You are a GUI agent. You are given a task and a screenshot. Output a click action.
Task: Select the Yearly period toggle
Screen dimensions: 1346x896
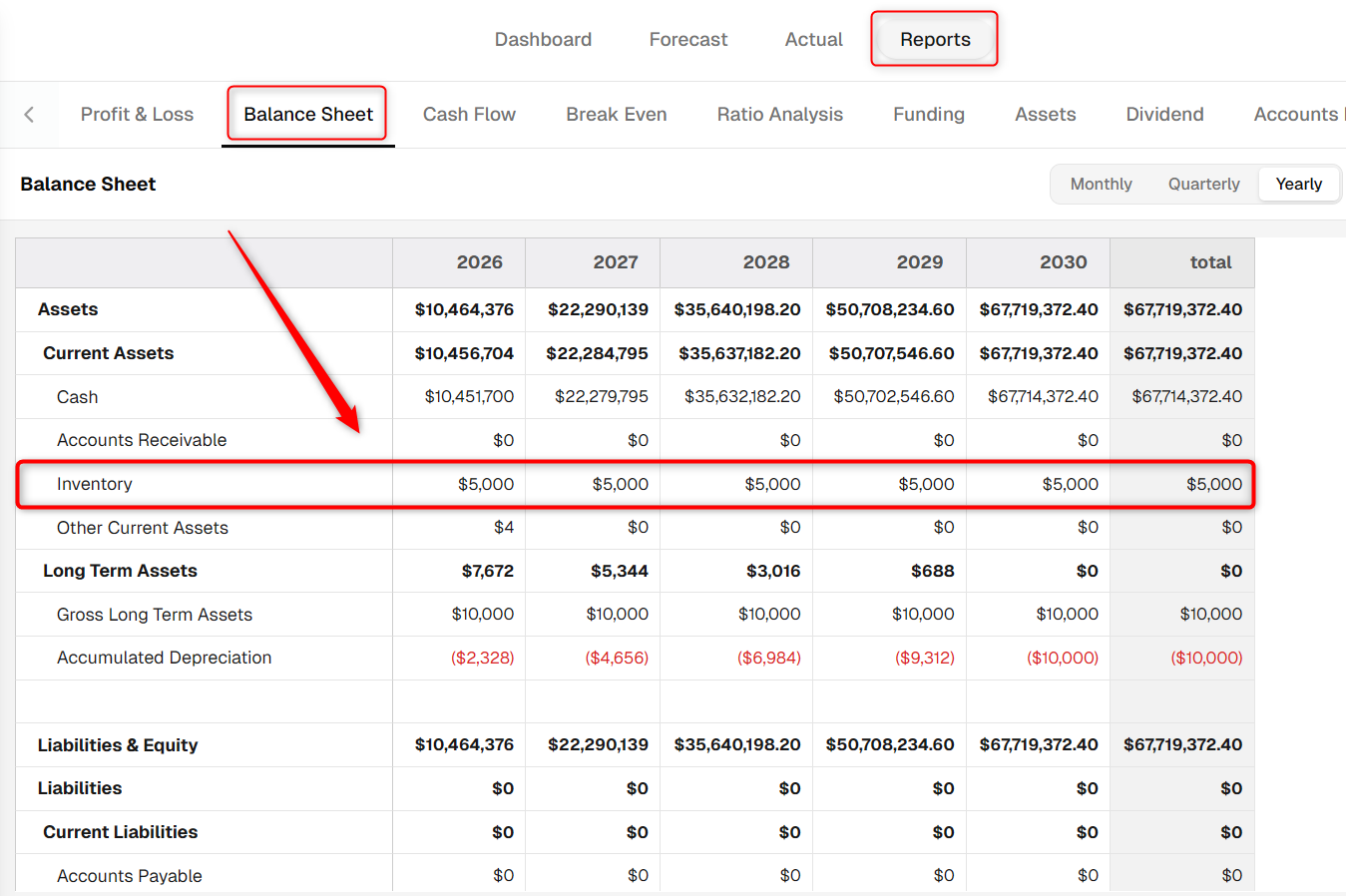[1298, 184]
